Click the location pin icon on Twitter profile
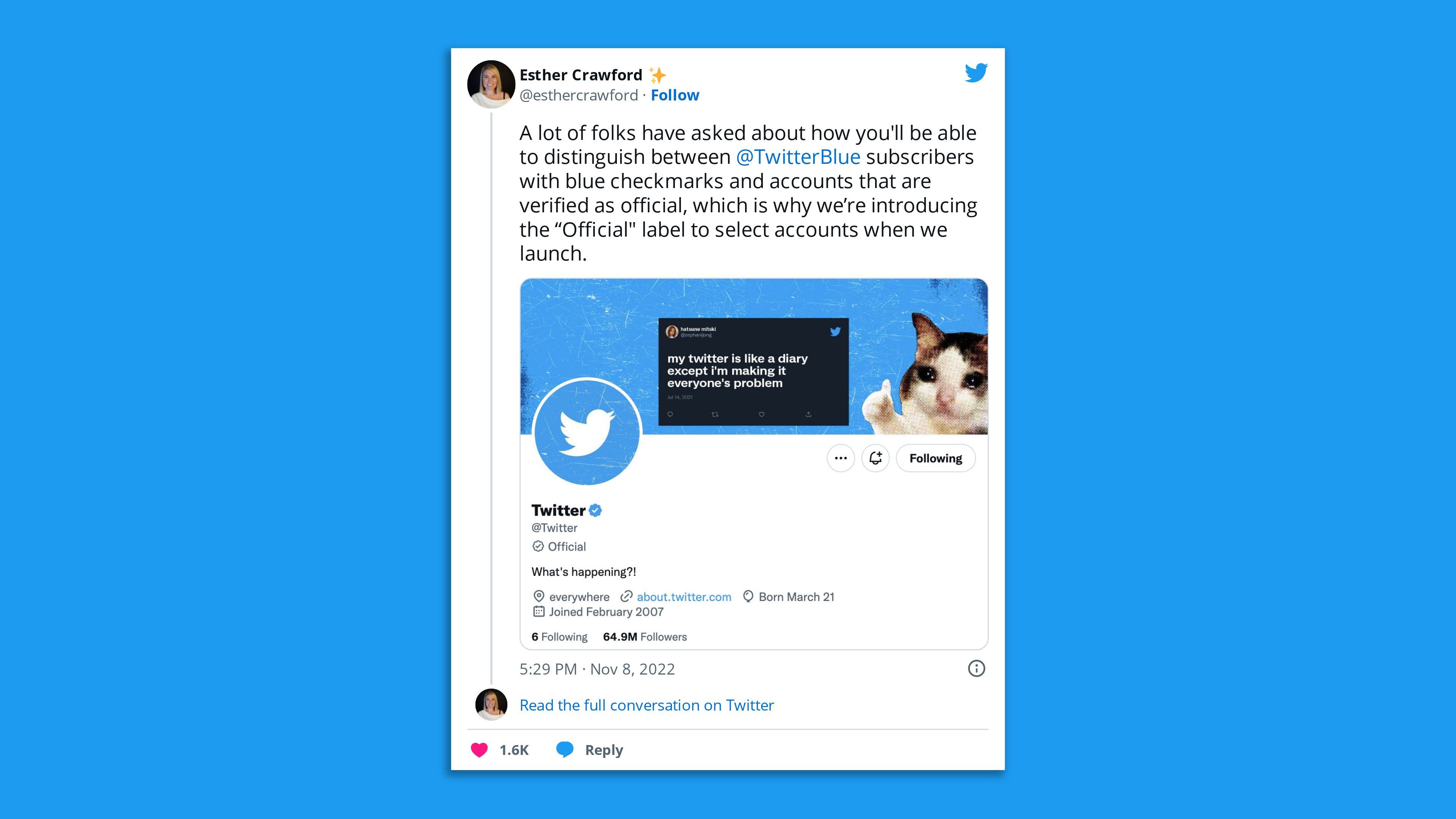This screenshot has height=819, width=1456. coord(536,596)
